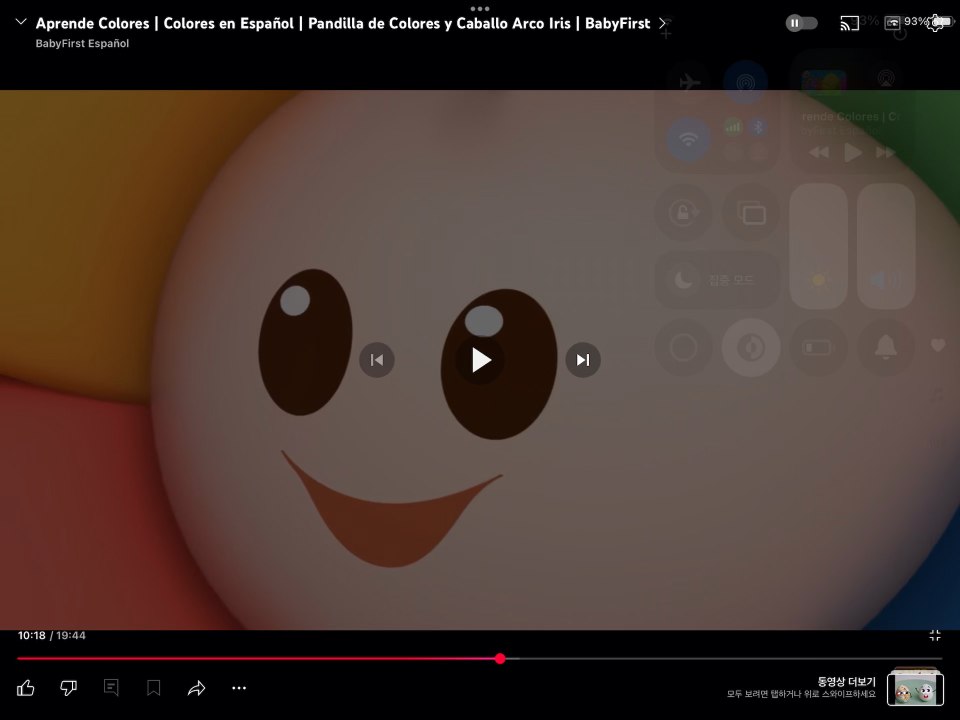Open the Cast to device icon
Viewport: 960px width, 720px height.
849,23
